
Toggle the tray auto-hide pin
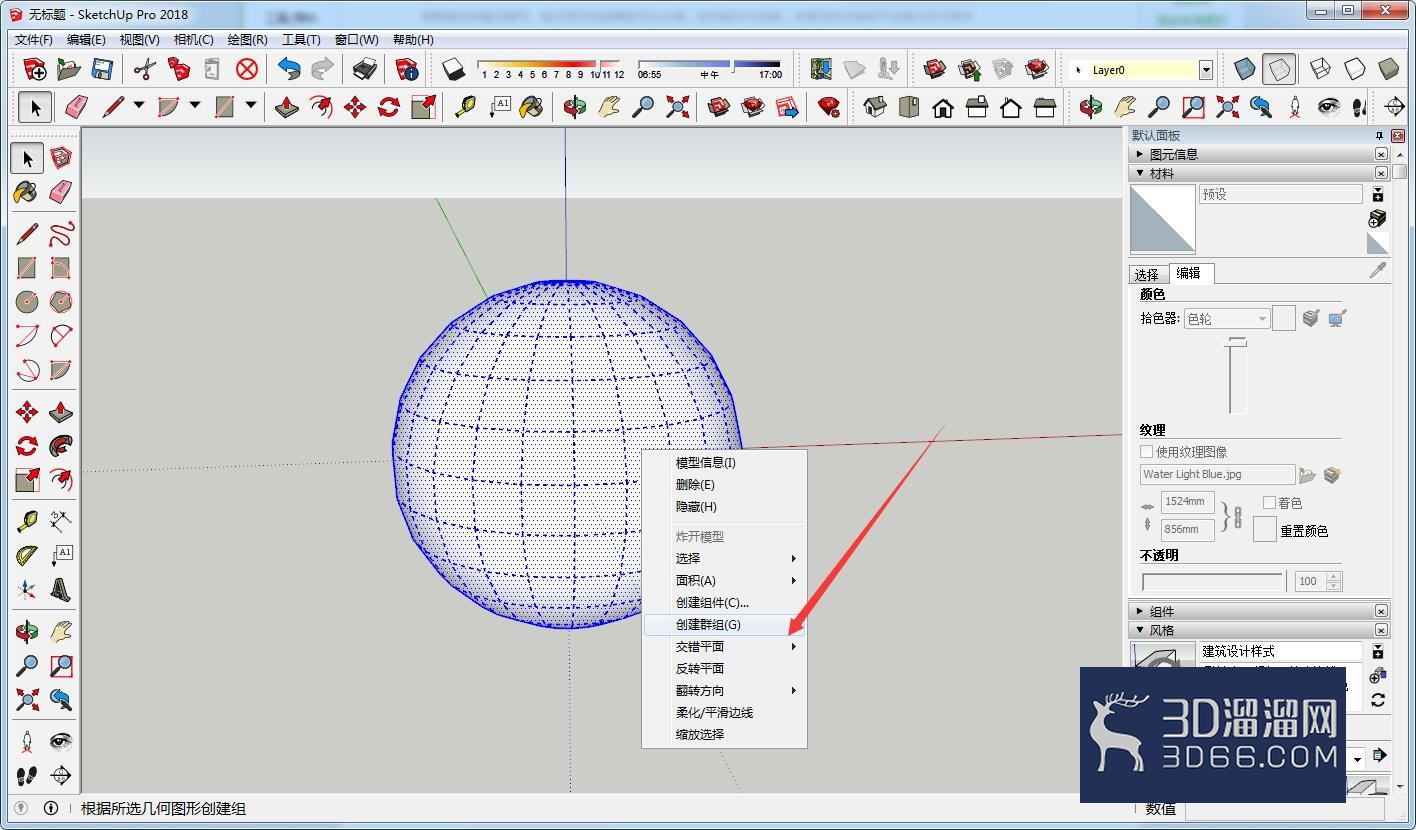(1379, 136)
